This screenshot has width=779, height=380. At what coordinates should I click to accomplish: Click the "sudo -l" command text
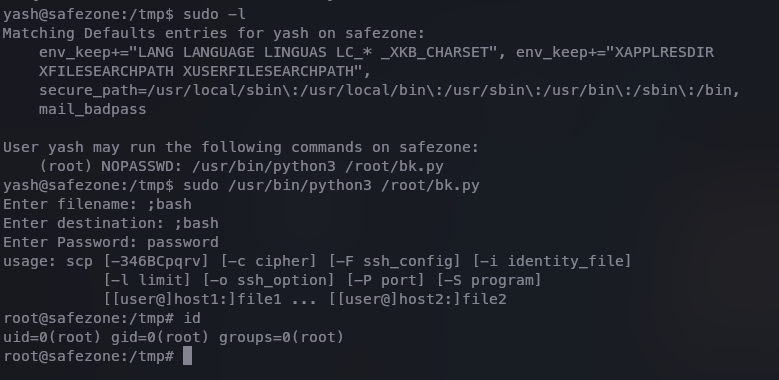coord(214,14)
